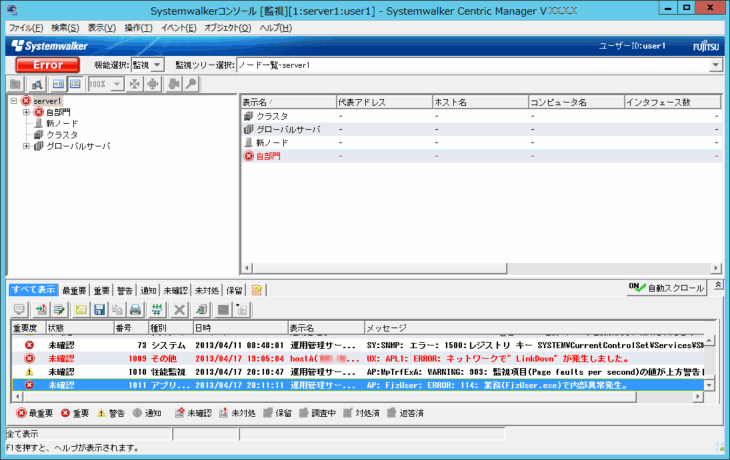Sort events by 重要度 column header
The width and height of the screenshot is (730, 460).
coord(28,328)
